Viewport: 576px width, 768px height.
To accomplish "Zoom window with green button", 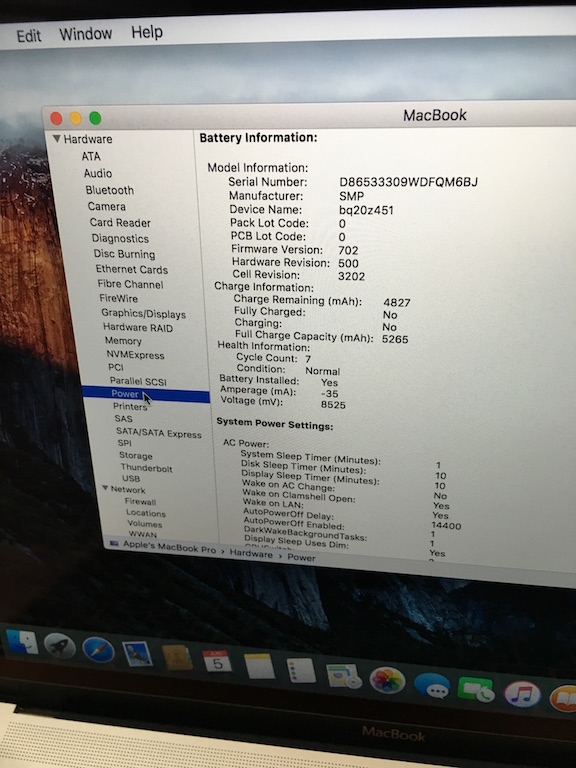I will click(95, 118).
